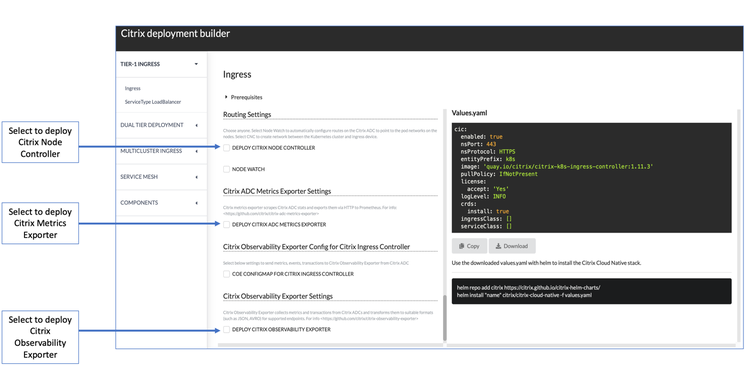Click Observability Exporter Config for Ingress Controller heading

[316, 247]
